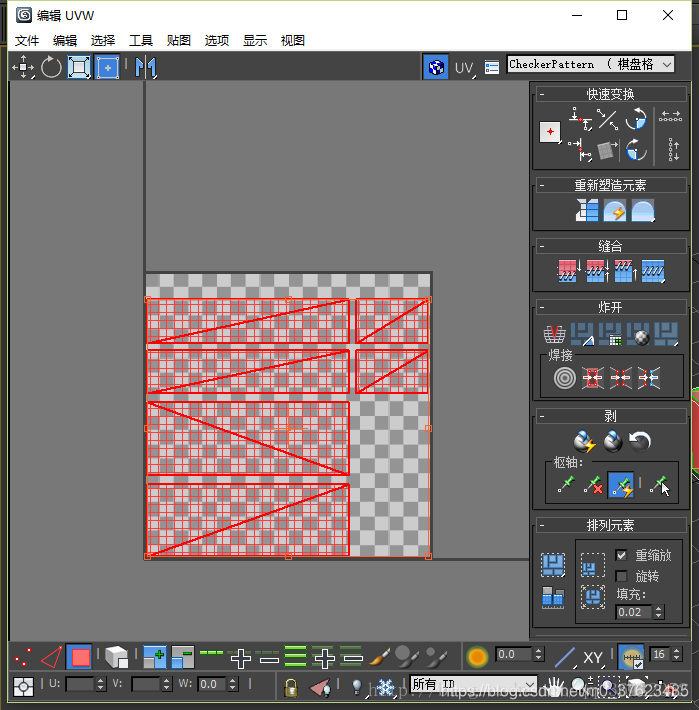Image resolution: width=699 pixels, height=710 pixels.
Task: Click the Target Weld concentric circles icon
Action: (565, 378)
